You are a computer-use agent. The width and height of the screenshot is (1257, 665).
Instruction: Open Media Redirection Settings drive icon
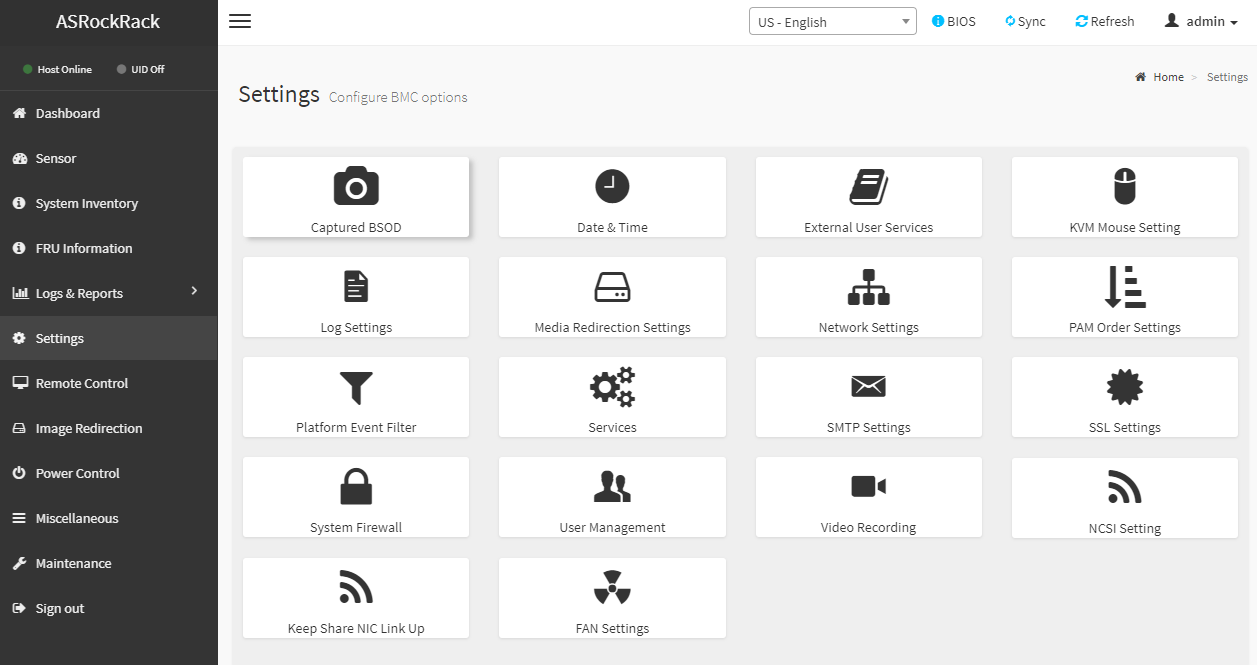pos(612,287)
